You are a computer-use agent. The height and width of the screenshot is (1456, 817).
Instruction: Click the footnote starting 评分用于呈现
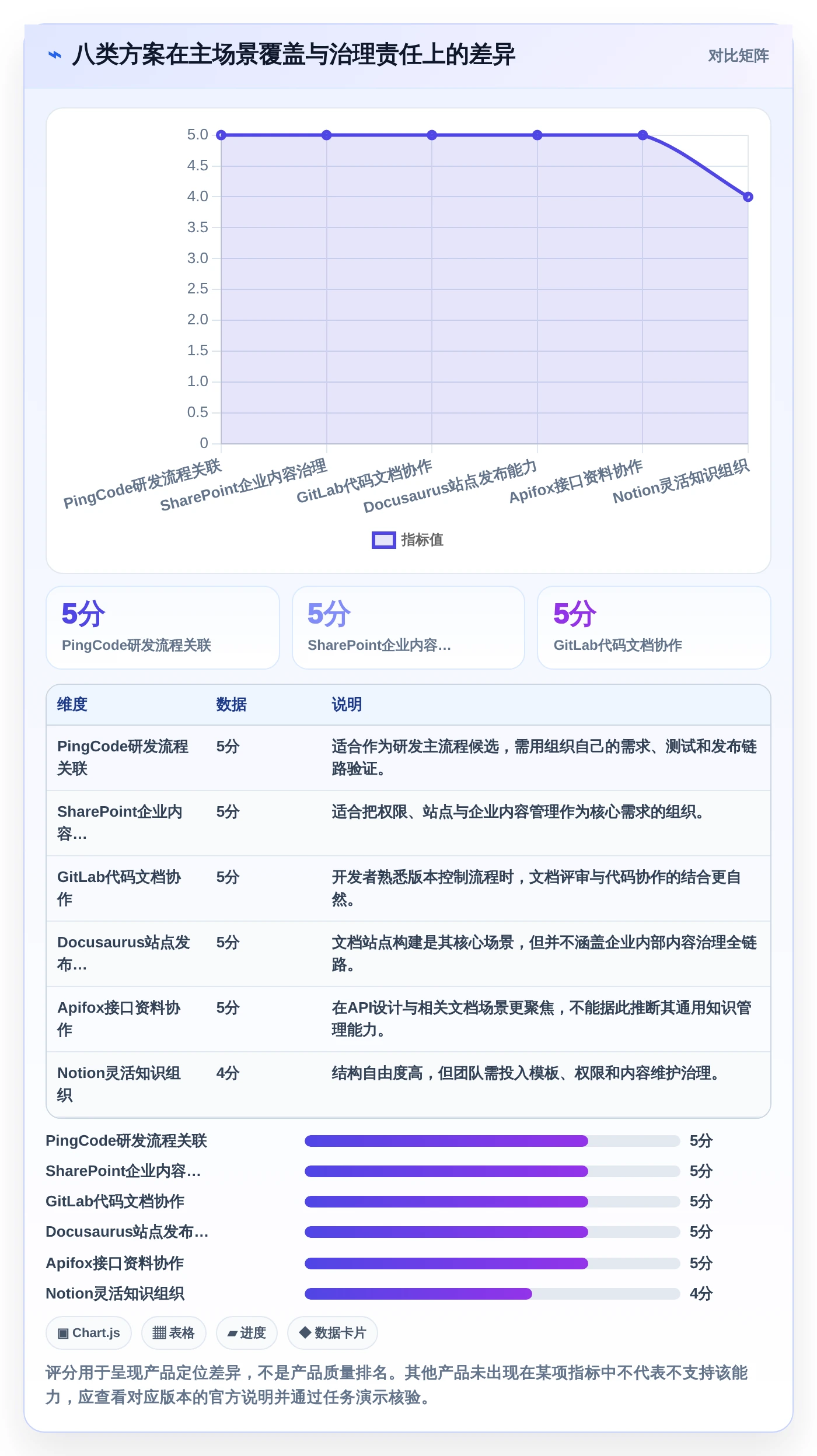pos(397,1385)
